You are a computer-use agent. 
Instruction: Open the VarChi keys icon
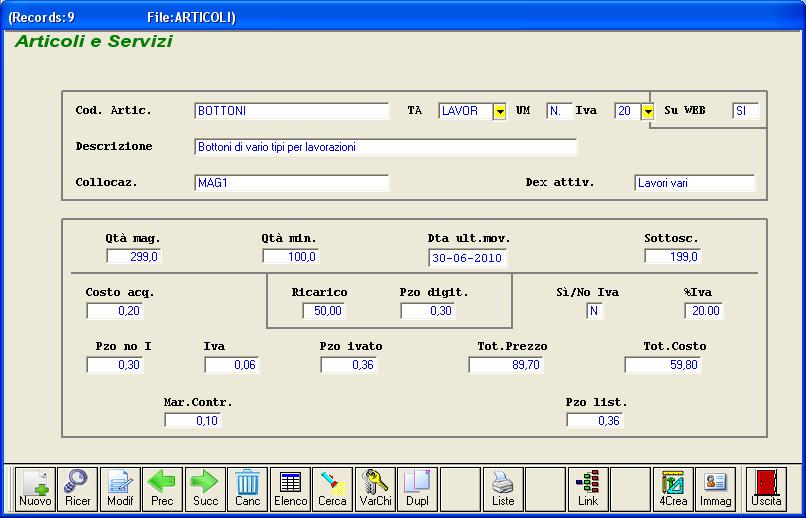tap(375, 489)
